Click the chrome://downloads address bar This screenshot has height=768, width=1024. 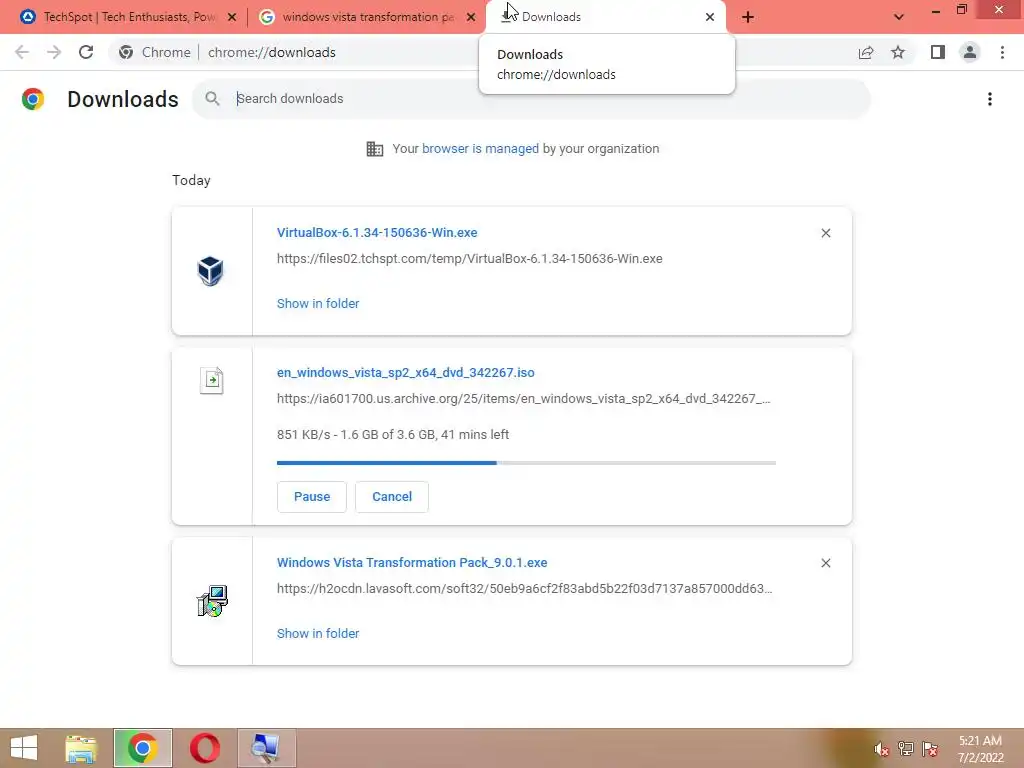click(272, 52)
